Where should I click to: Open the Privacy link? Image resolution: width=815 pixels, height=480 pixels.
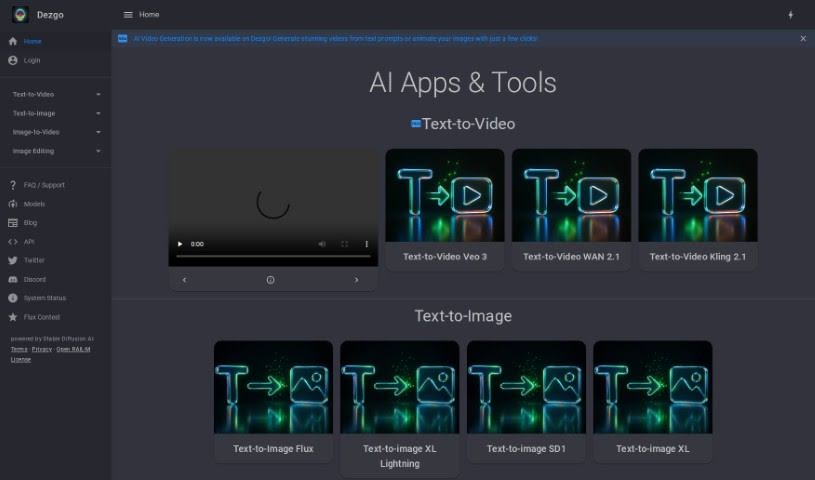42,349
